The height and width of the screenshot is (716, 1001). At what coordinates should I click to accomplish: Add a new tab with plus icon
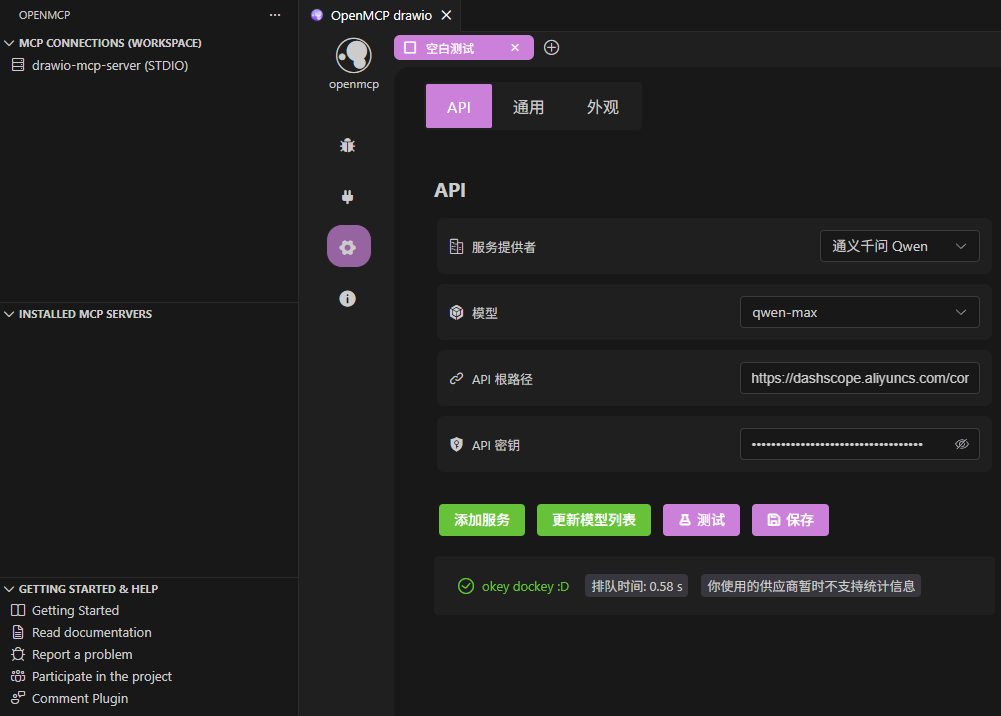[x=552, y=48]
